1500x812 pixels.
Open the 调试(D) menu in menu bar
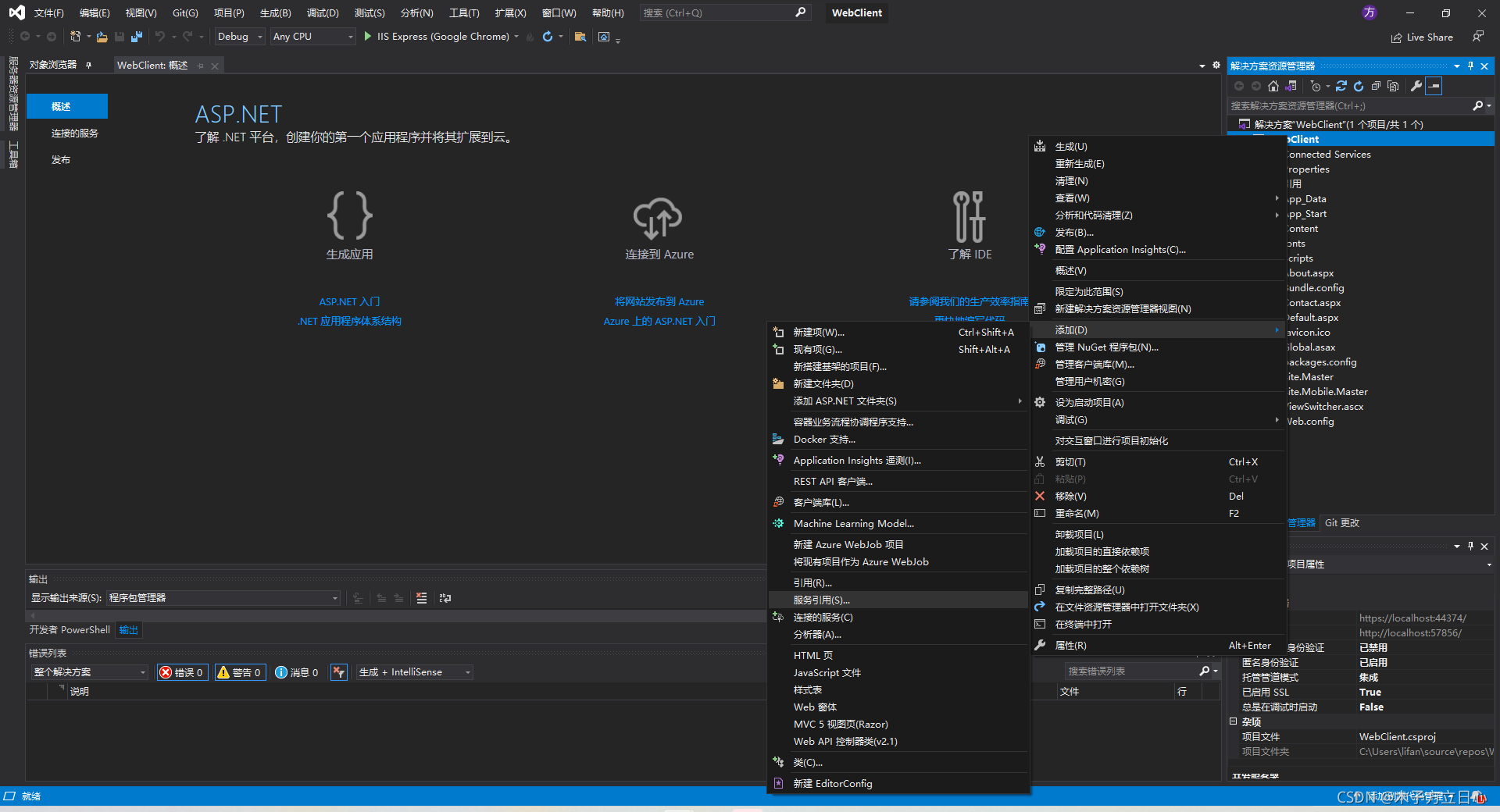[323, 13]
